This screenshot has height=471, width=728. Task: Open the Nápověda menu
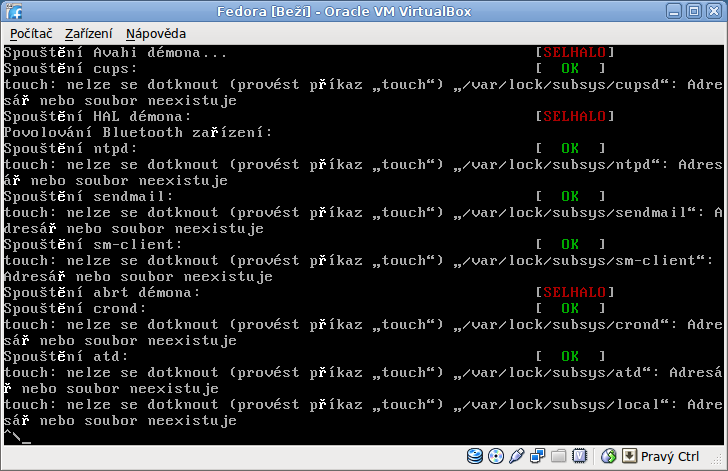156,34
